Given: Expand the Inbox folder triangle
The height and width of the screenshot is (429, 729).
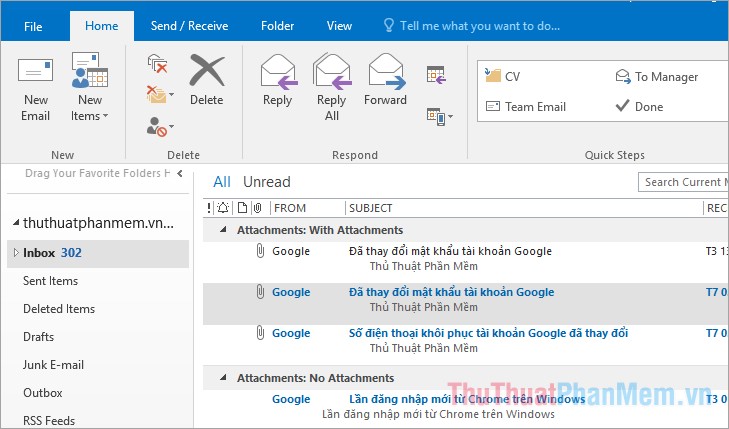Looking at the screenshot, I should 16,252.
